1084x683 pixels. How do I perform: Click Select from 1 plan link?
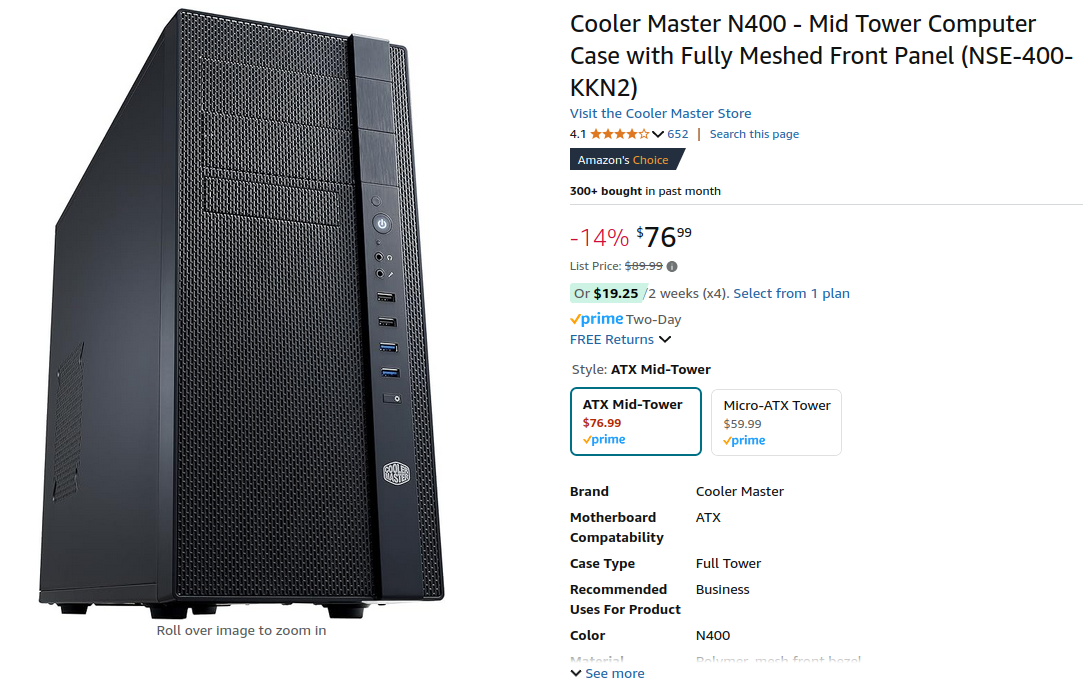(791, 293)
